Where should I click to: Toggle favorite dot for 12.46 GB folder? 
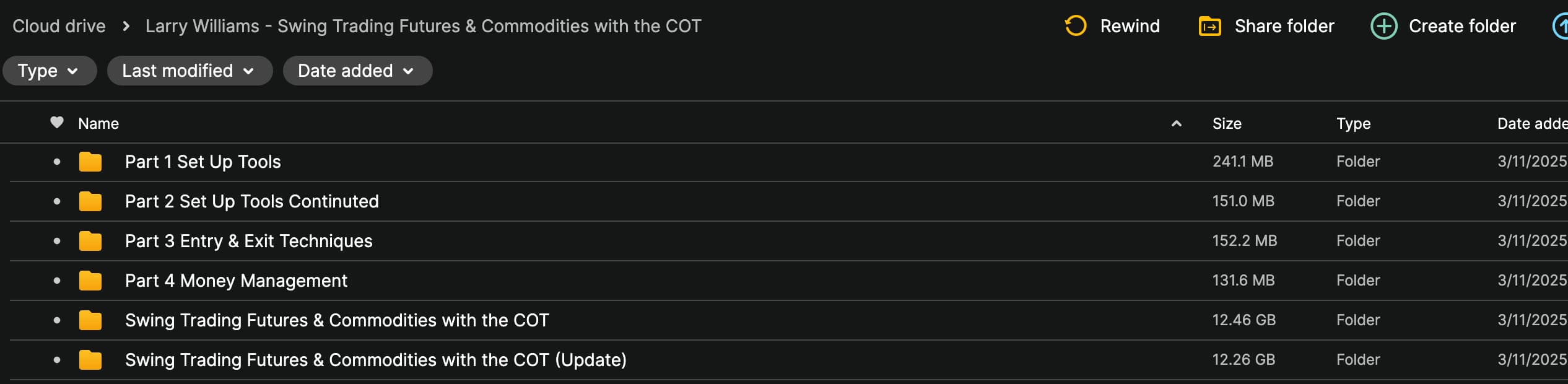coord(57,320)
